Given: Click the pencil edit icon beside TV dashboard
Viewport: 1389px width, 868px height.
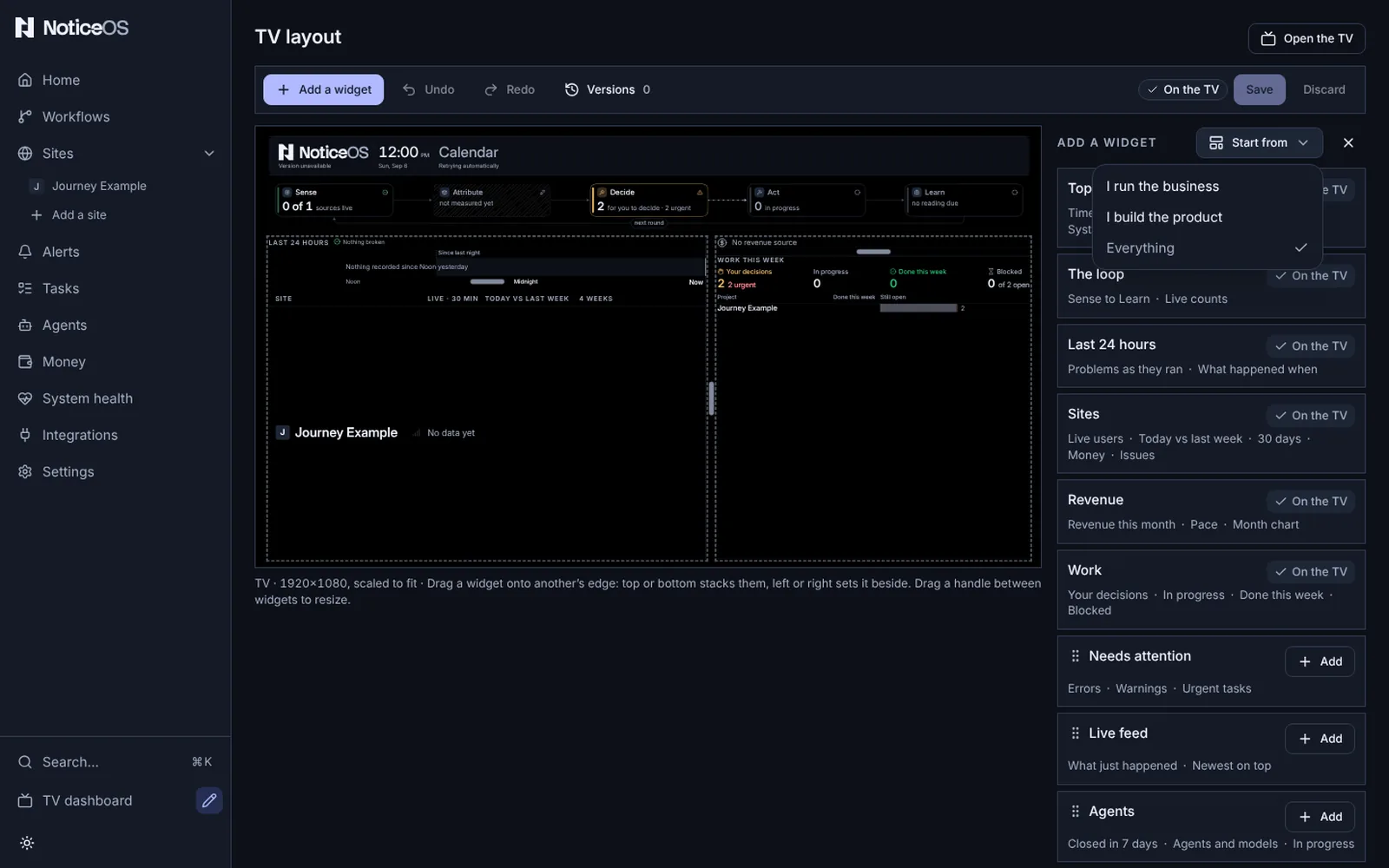Looking at the screenshot, I should pyautogui.click(x=209, y=800).
